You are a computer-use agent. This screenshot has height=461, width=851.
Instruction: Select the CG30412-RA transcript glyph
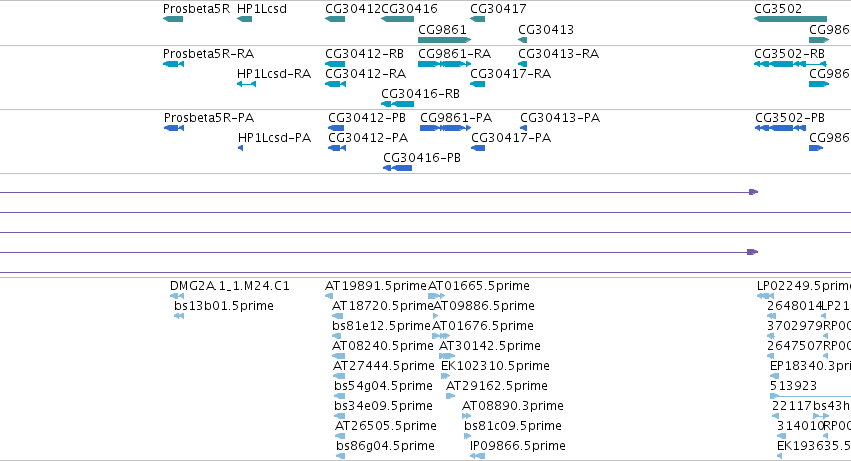pos(335,84)
